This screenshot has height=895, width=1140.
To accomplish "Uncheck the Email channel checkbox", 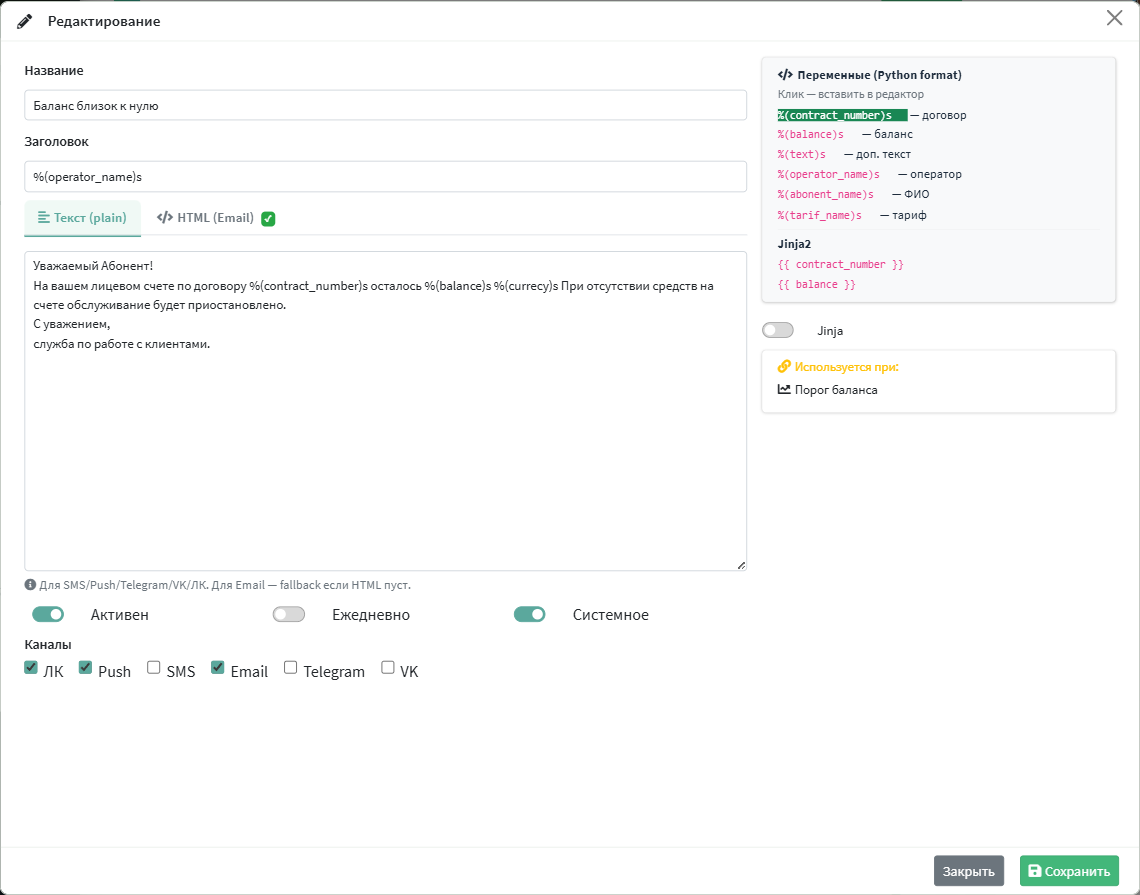I will [217, 667].
